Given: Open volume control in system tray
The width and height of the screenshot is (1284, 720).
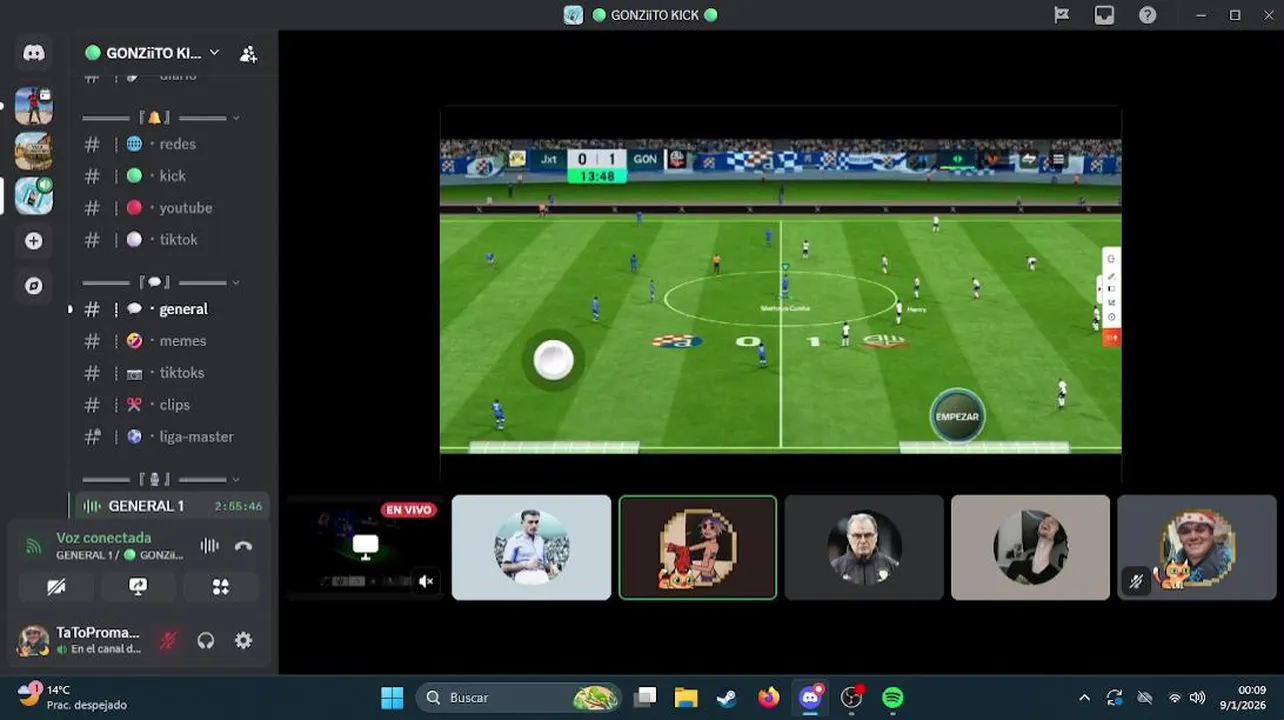Looking at the screenshot, I should [1197, 697].
